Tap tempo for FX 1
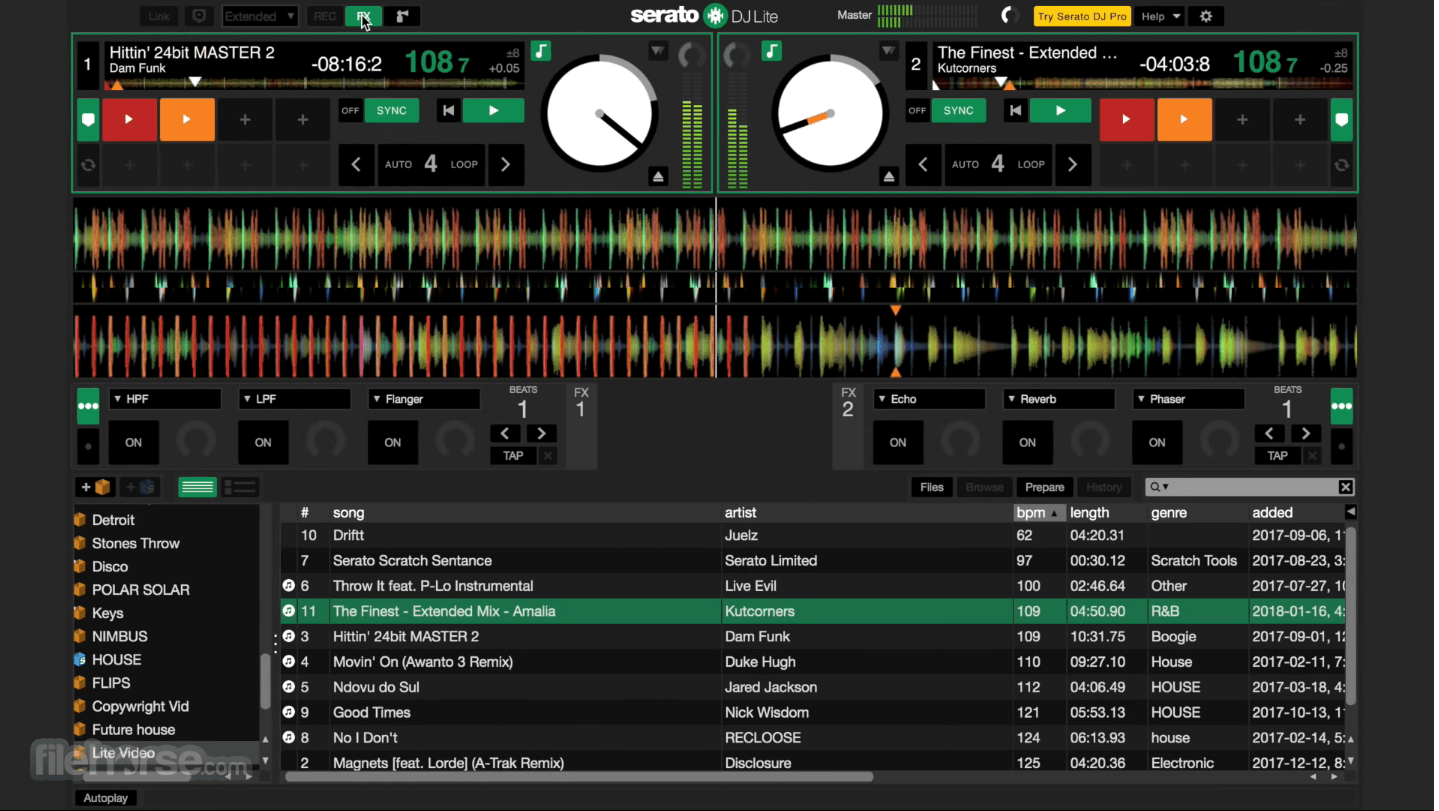Screen dimensions: 1439x811 point(513,455)
